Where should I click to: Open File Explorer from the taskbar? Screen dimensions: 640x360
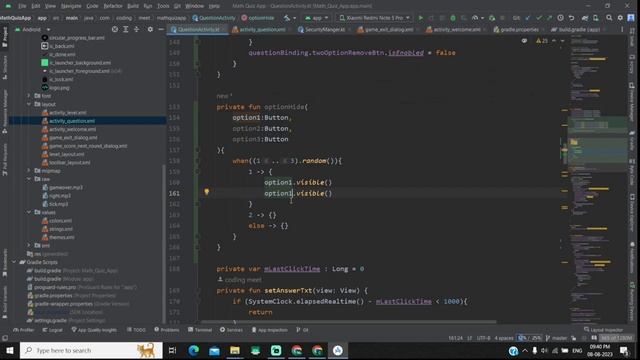[235, 350]
